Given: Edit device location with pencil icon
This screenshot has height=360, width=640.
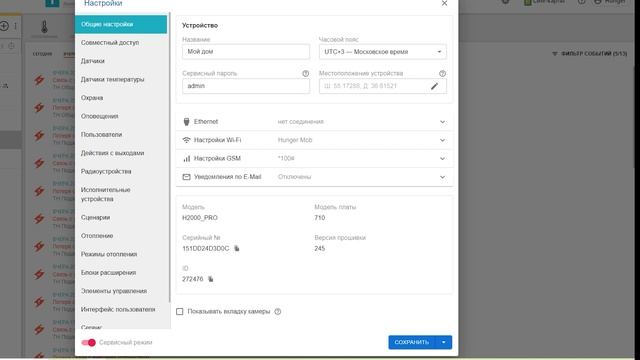Looking at the screenshot, I should [434, 86].
